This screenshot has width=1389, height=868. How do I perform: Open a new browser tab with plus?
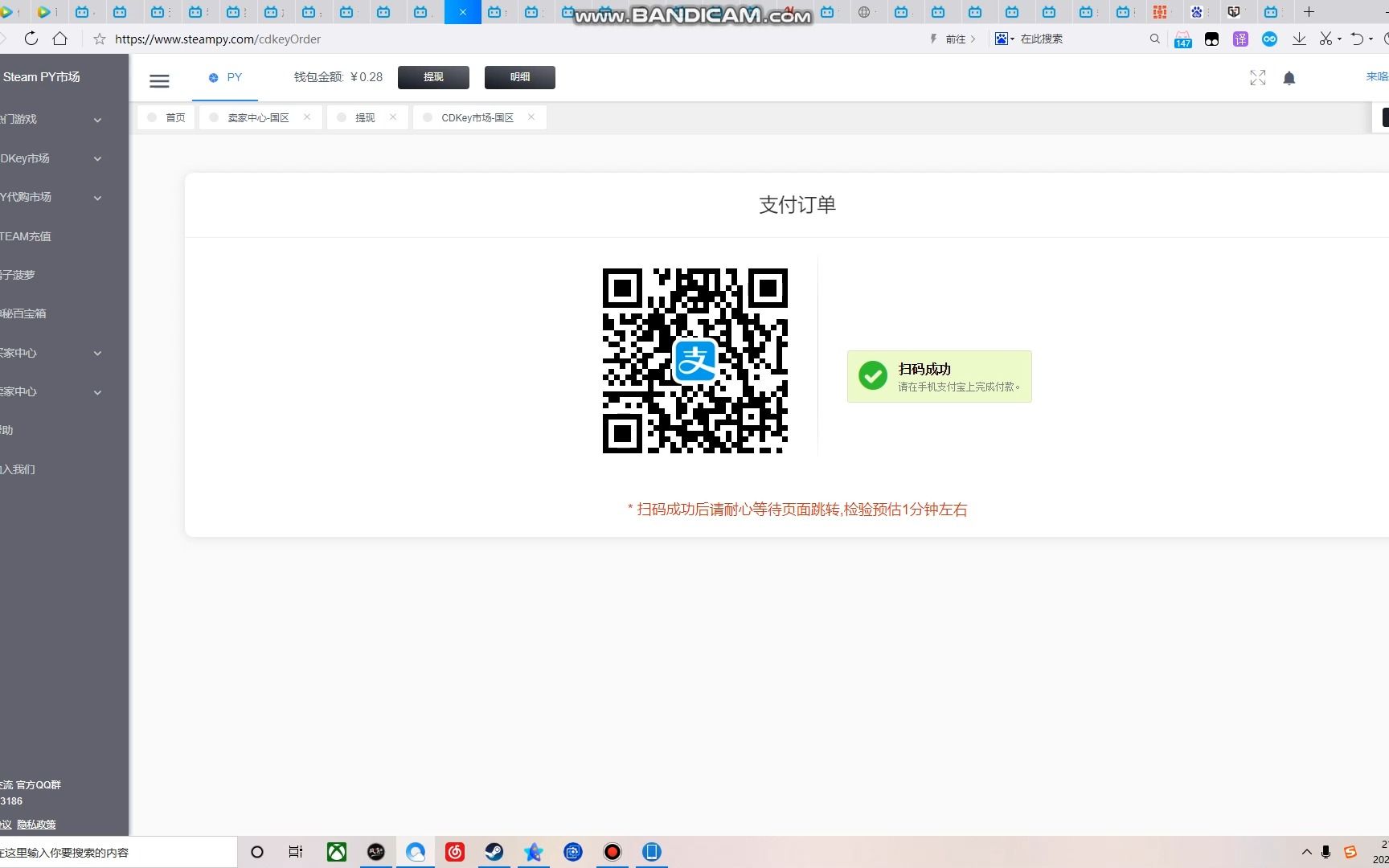[1309, 11]
